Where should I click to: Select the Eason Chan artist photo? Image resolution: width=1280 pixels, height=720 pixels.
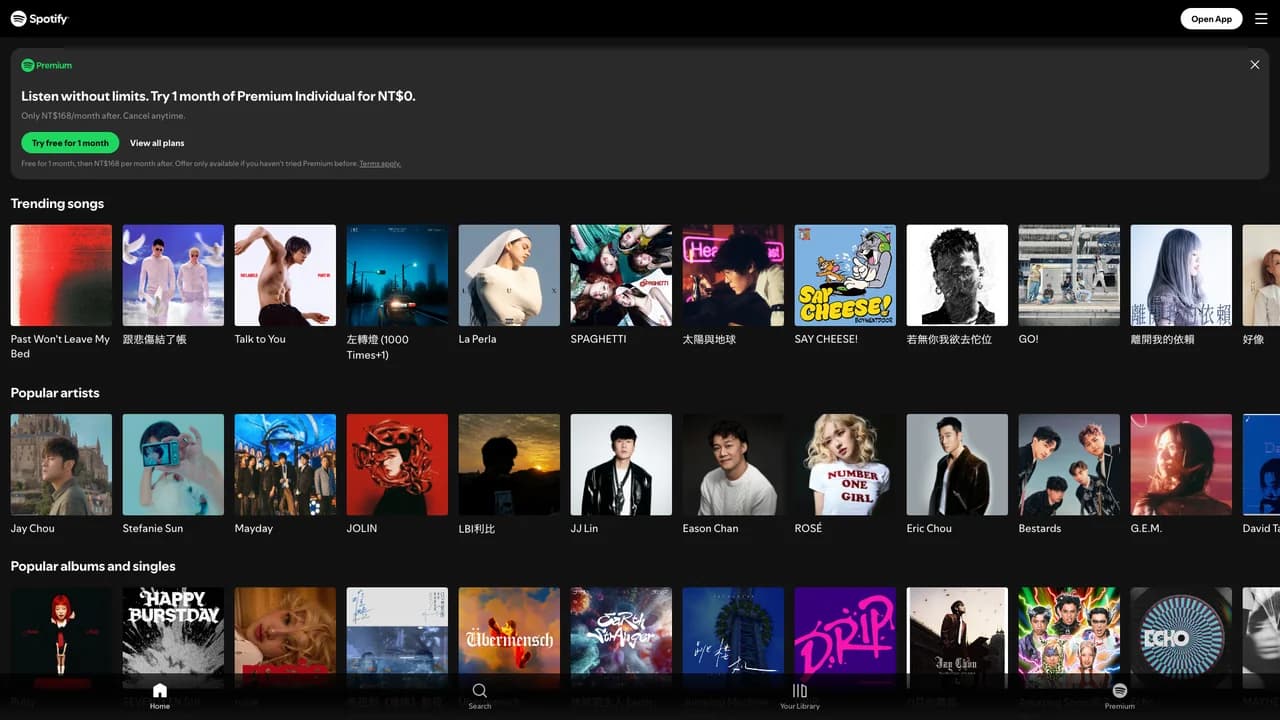[733, 465]
